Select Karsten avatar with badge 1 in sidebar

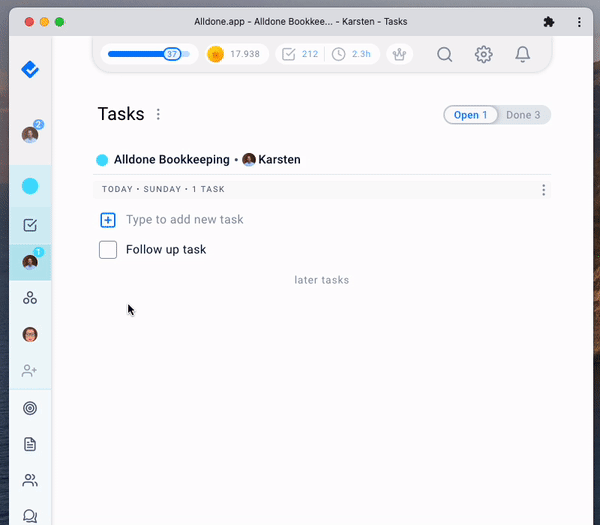tap(30, 262)
